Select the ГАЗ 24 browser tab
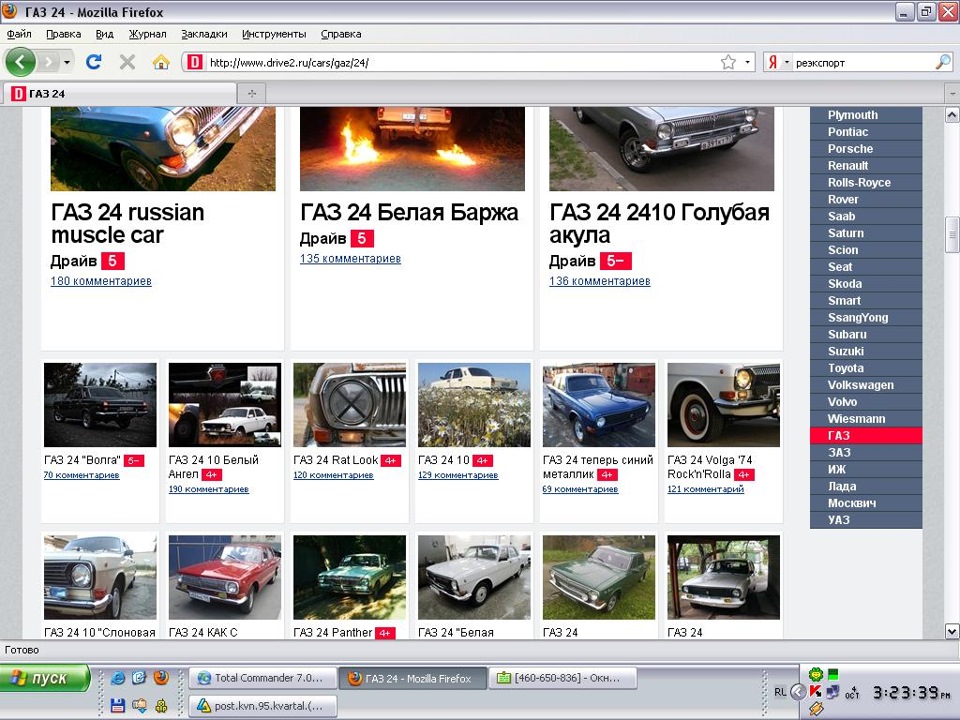The image size is (960, 720). 120,94
